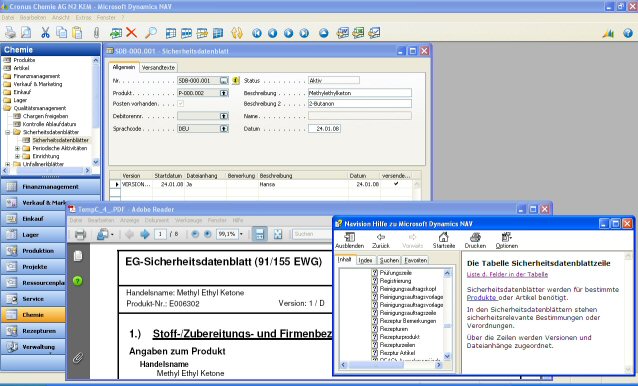Expand the Unfallmerkblätter folder
638x386 pixels.
pos(8,164)
